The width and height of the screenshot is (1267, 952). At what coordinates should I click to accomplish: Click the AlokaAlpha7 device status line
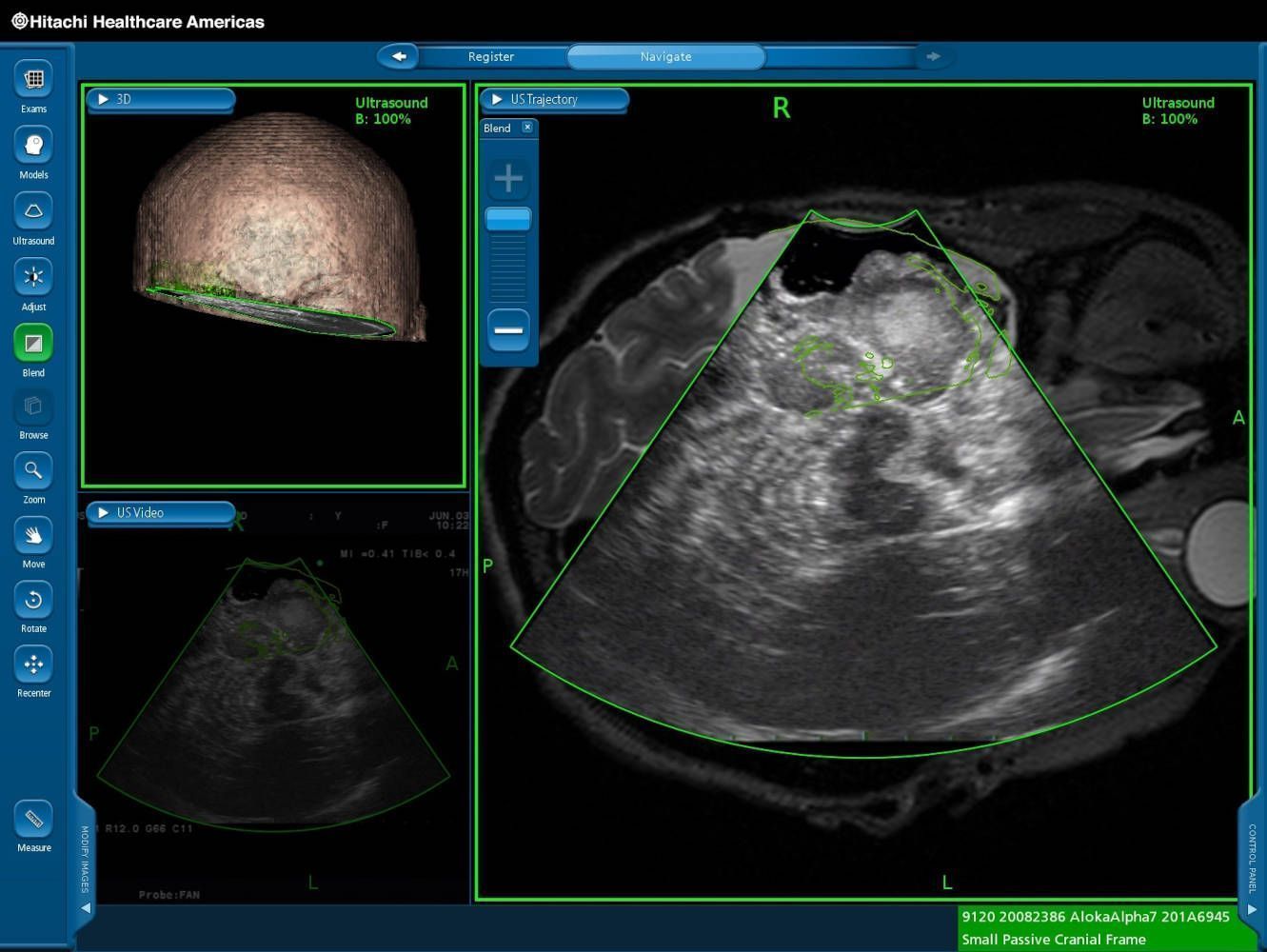pos(1096,917)
